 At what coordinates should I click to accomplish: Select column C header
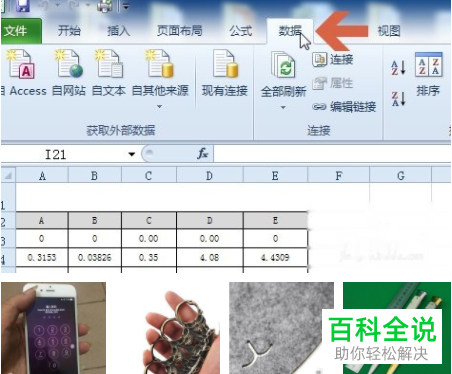(149, 176)
